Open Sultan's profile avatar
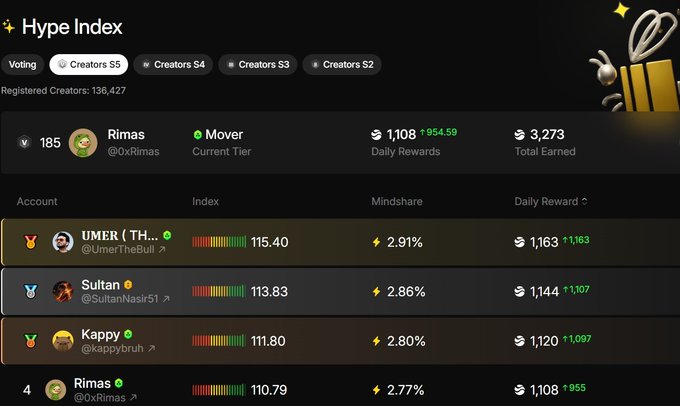 click(x=63, y=291)
